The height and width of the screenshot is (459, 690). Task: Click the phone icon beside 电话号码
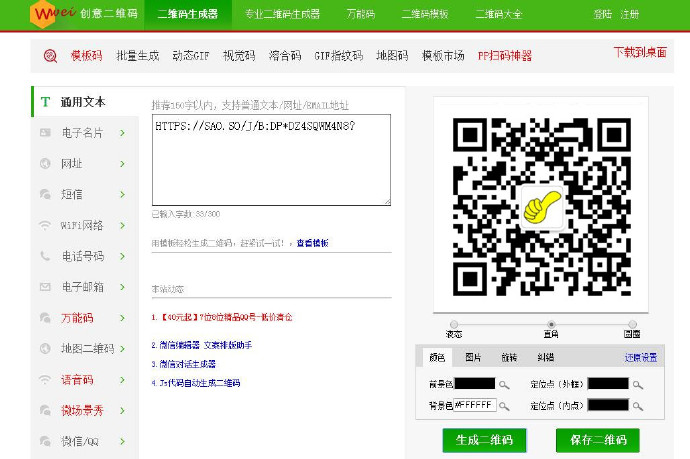pos(45,256)
